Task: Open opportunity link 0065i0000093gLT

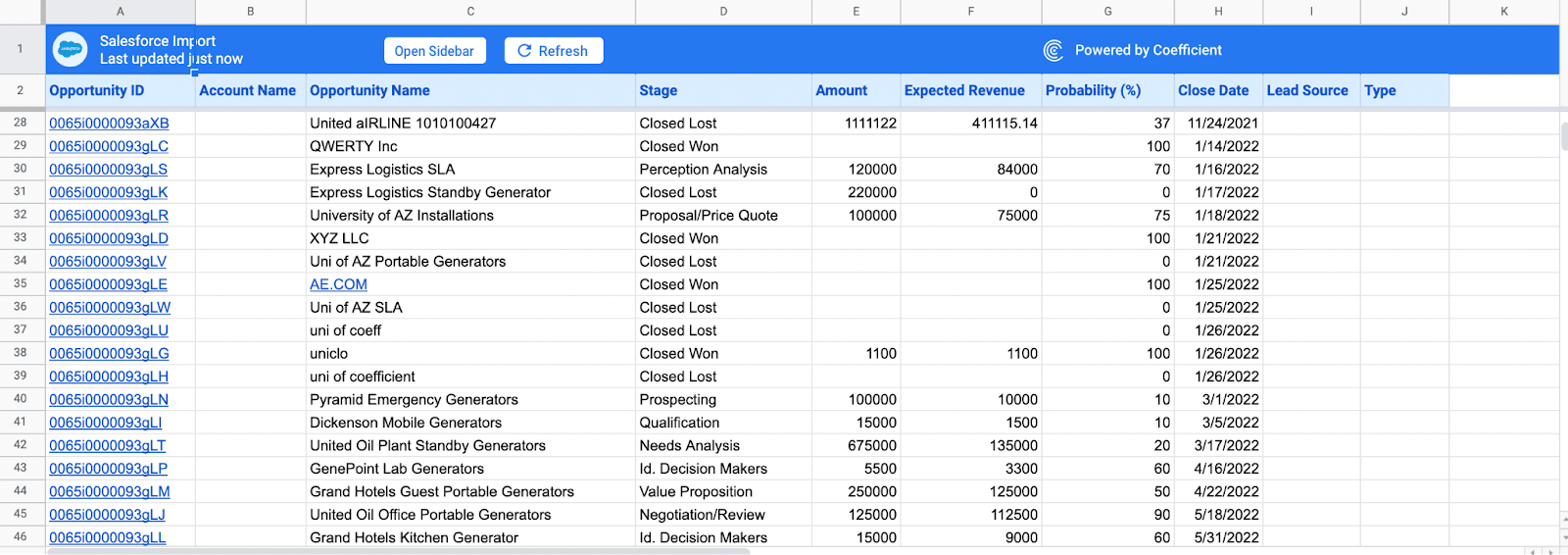Action: [x=108, y=446]
